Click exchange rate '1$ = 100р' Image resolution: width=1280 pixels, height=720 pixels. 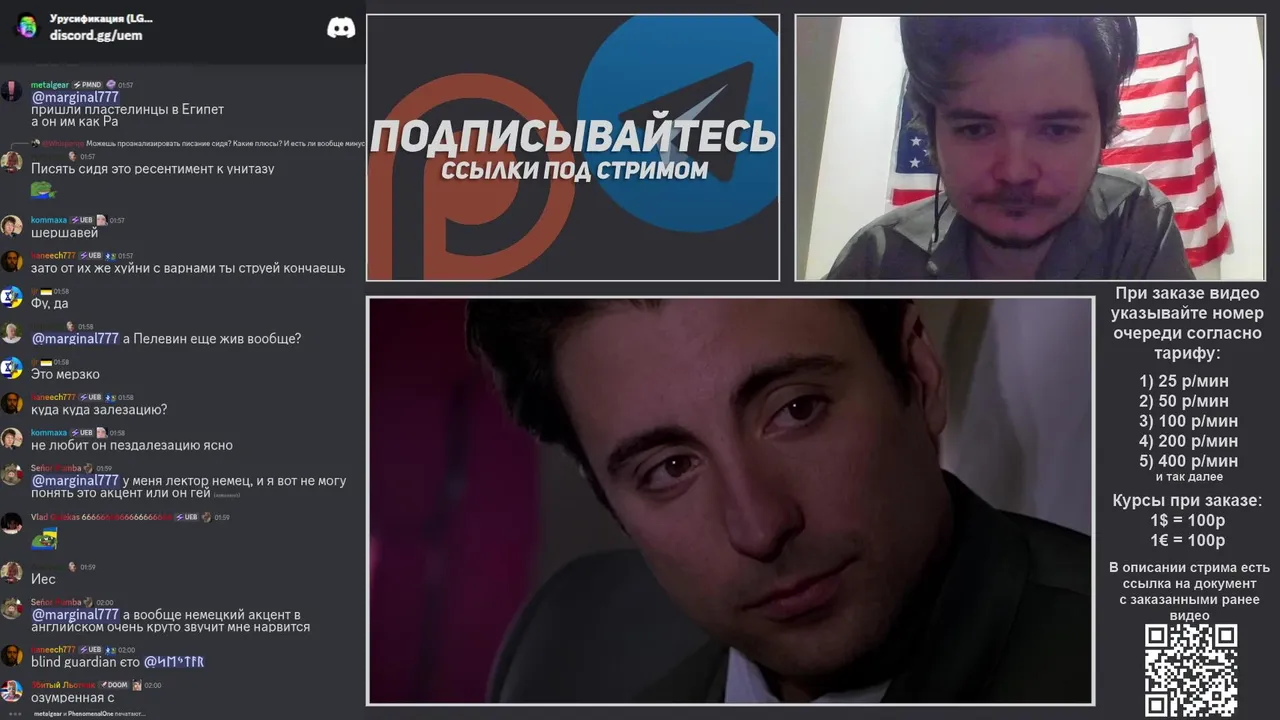[1187, 520]
